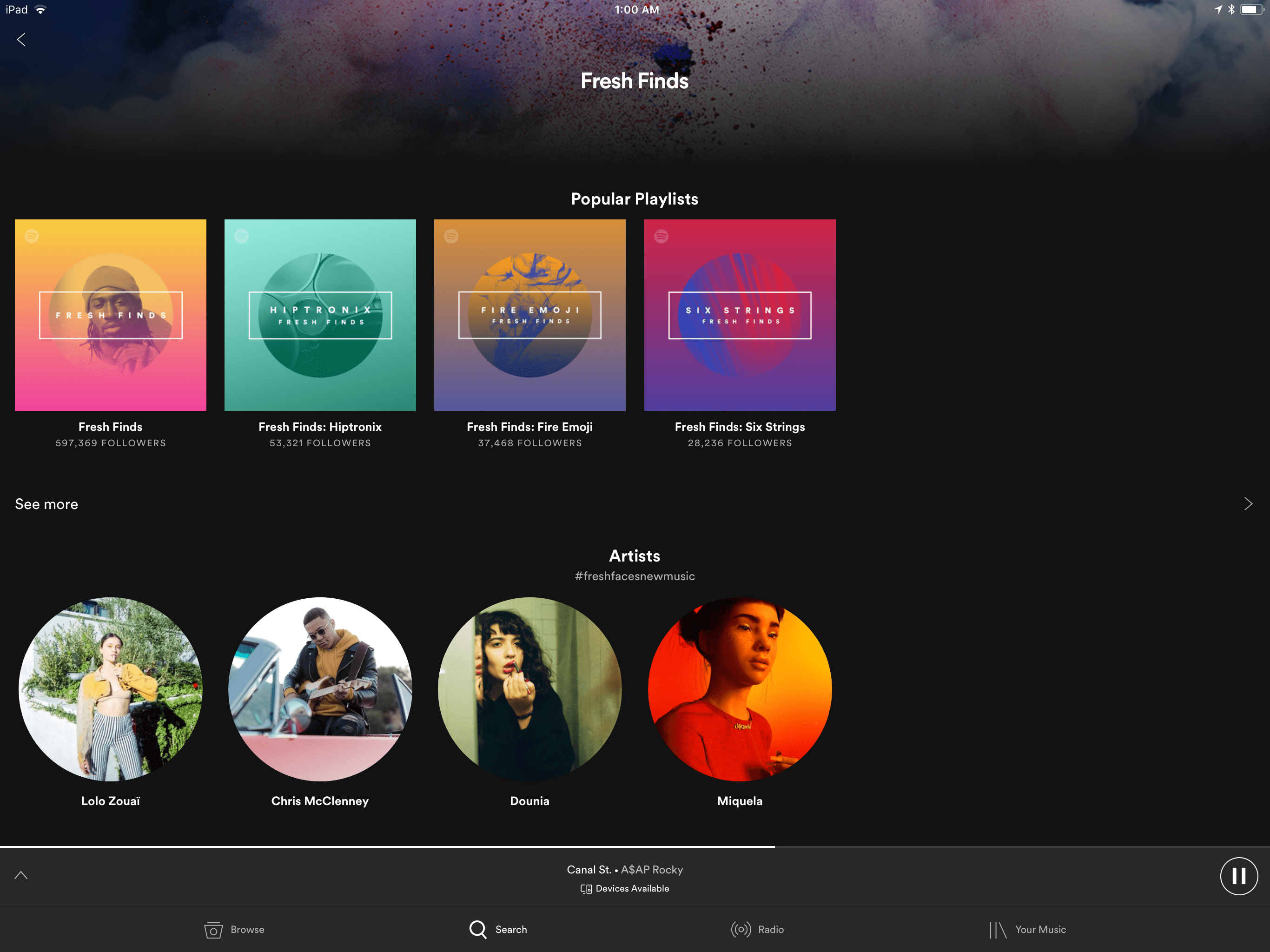Image resolution: width=1270 pixels, height=952 pixels.
Task: Click See more to view all playlists
Action: 47,504
